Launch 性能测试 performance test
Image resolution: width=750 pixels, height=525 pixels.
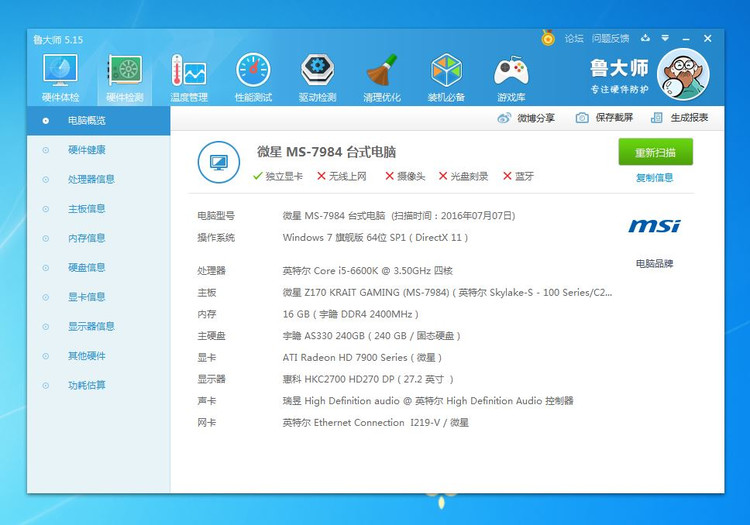(254, 78)
